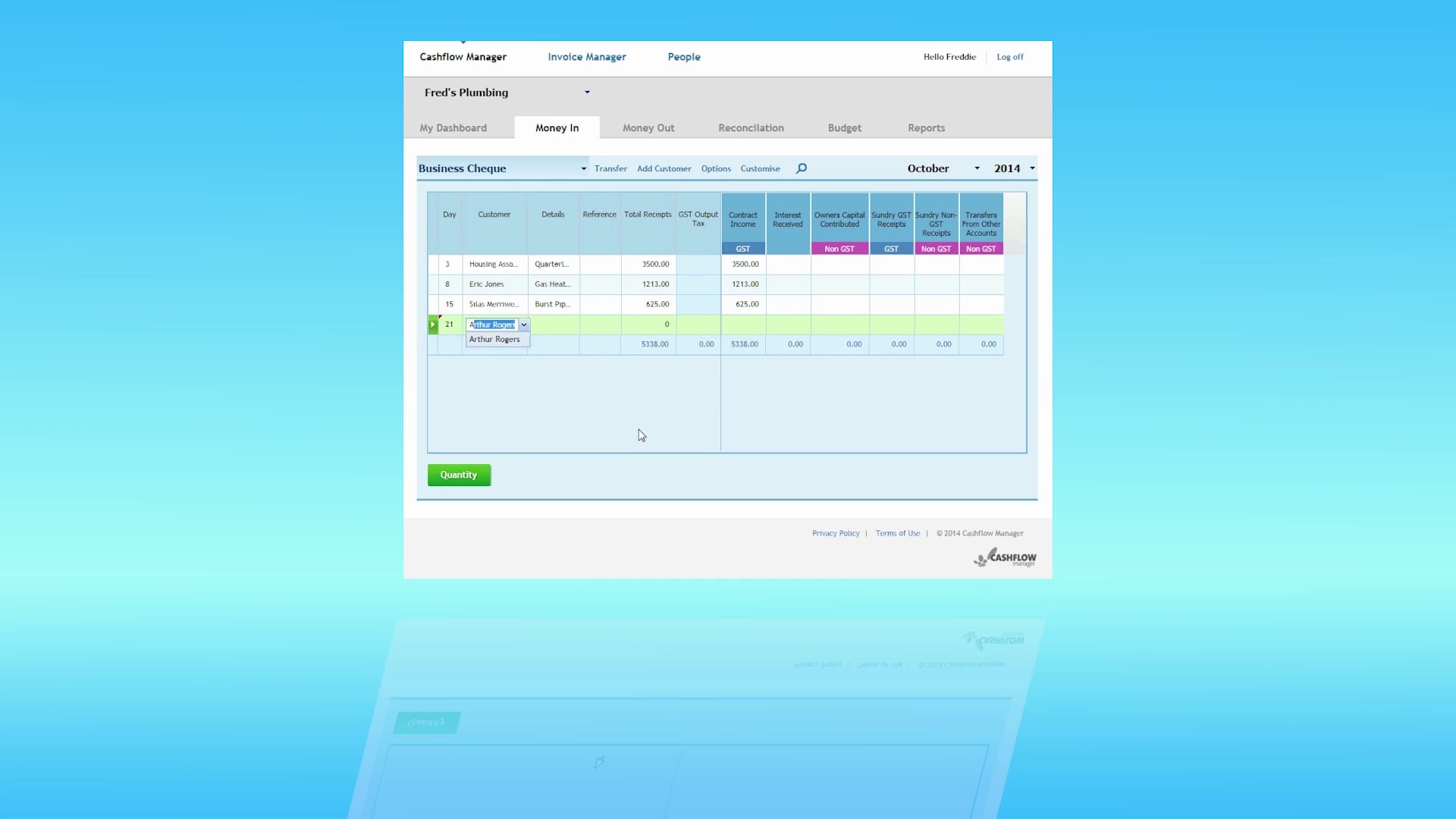1456x819 pixels.
Task: Open Invoice Manager in top navigation
Action: click(x=587, y=57)
